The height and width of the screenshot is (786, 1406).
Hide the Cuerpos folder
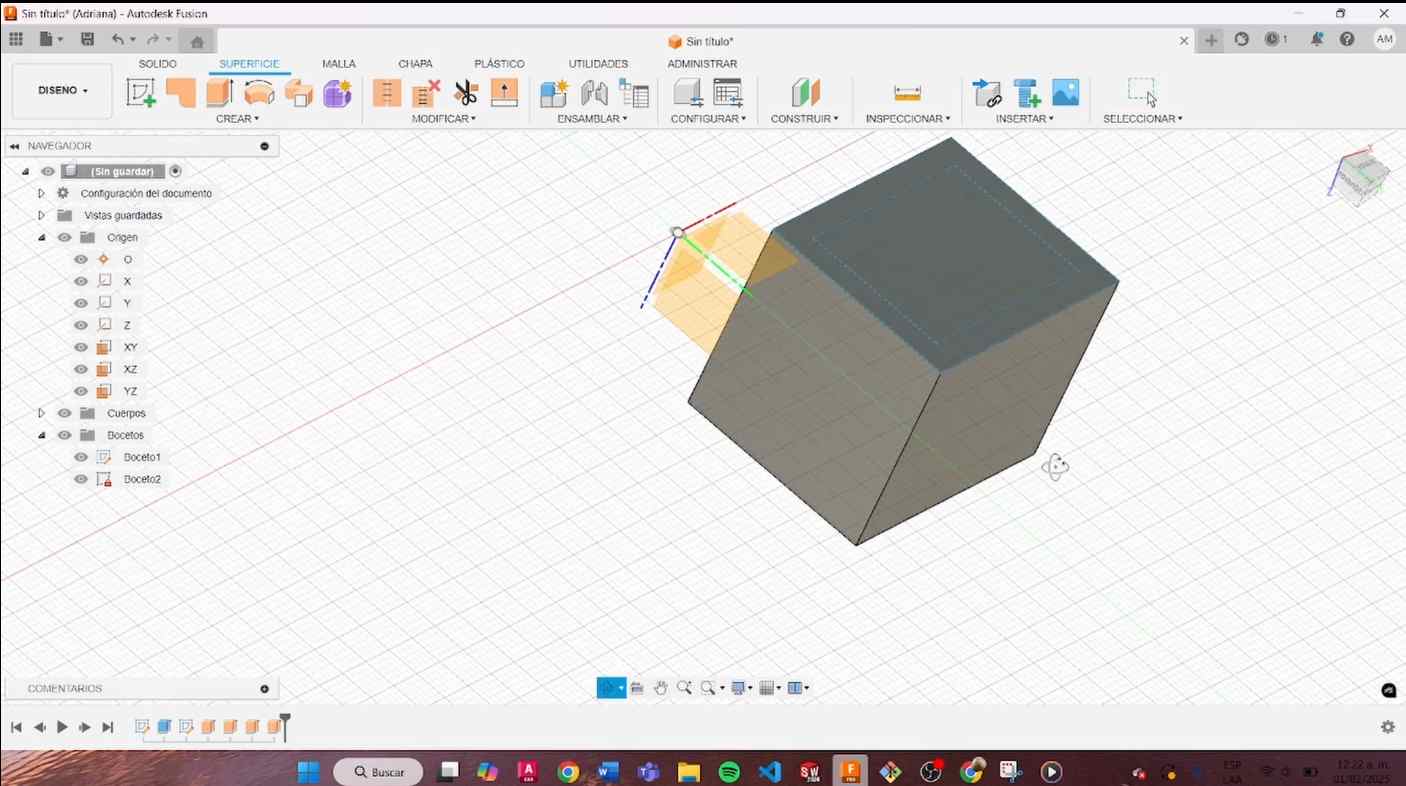[64, 414]
